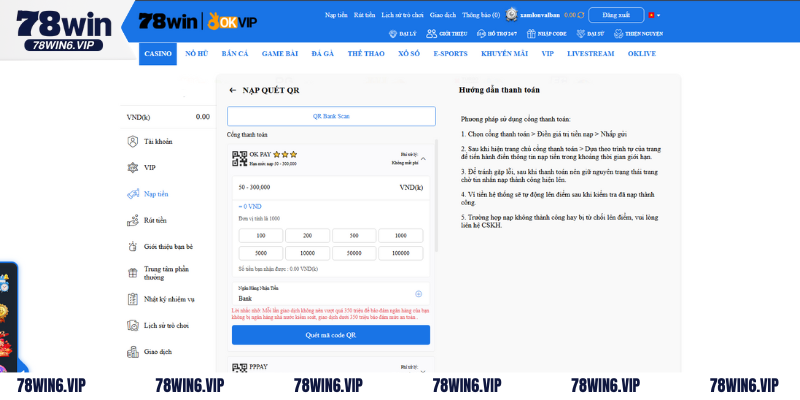Open Lịch sử trò chơi in sidebar
800x400 pixels.
pyautogui.click(x=168, y=326)
